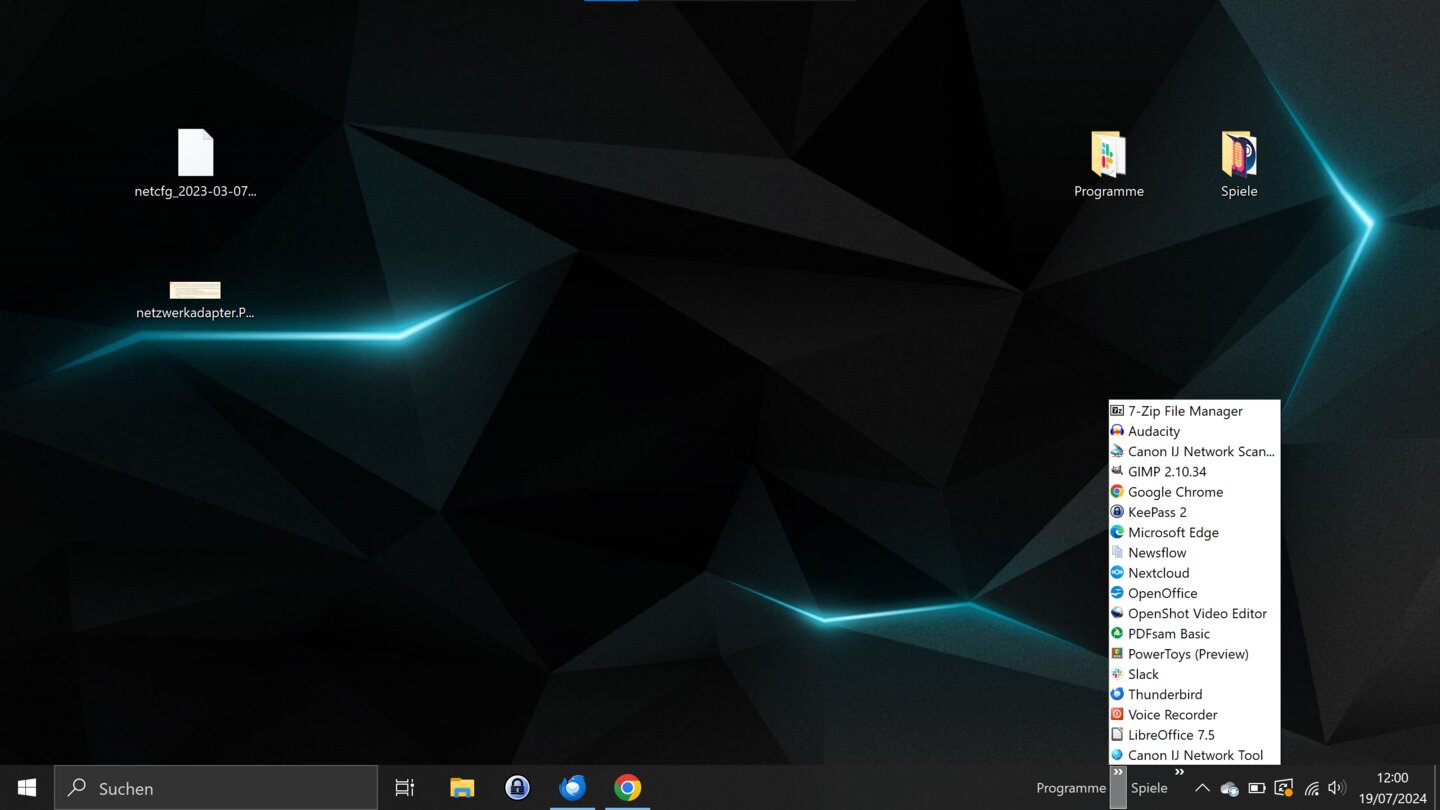
Task: Switch to Thunderbird in taskbar
Action: coord(573,788)
